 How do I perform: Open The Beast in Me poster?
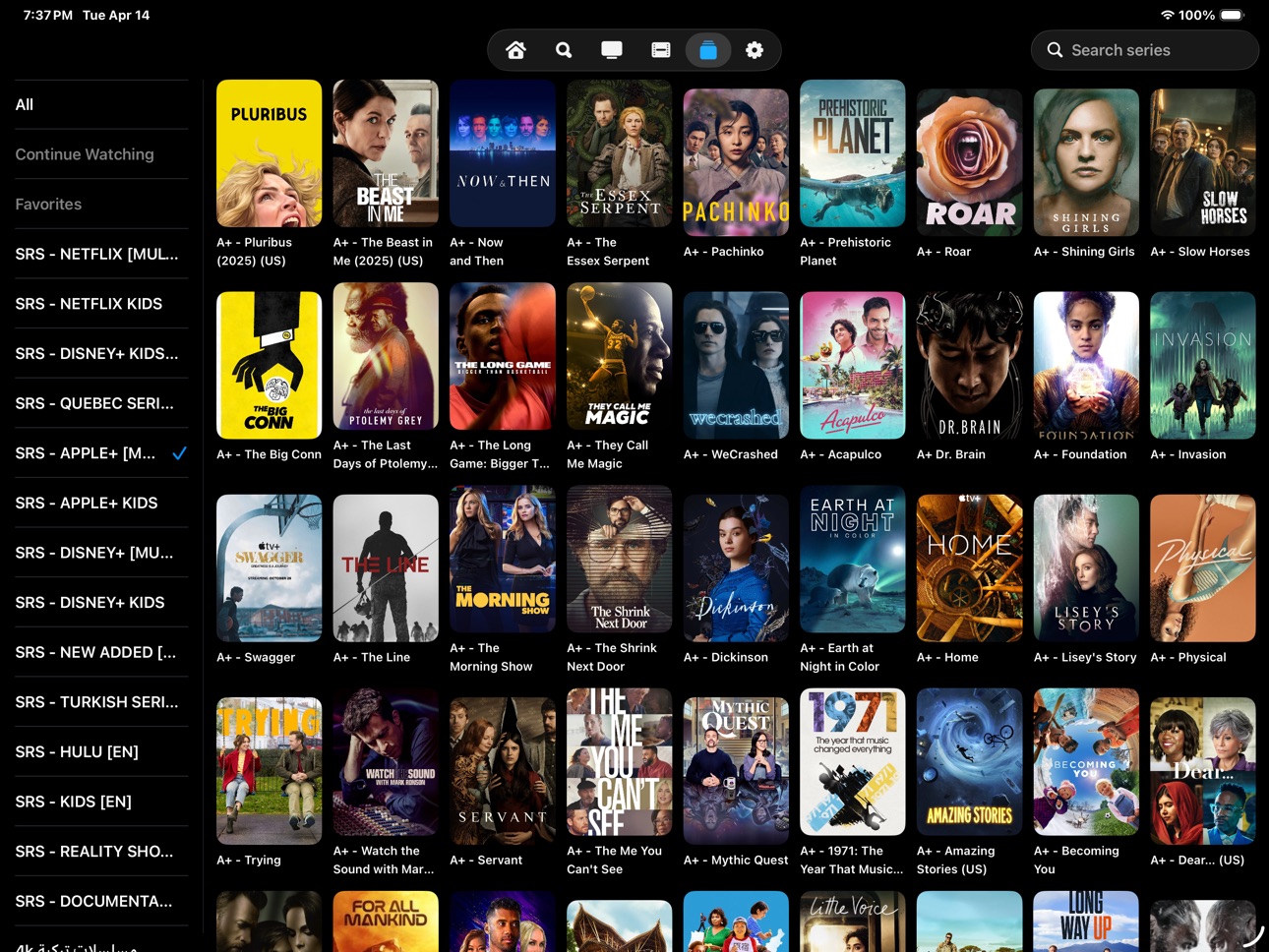pyautogui.click(x=386, y=153)
